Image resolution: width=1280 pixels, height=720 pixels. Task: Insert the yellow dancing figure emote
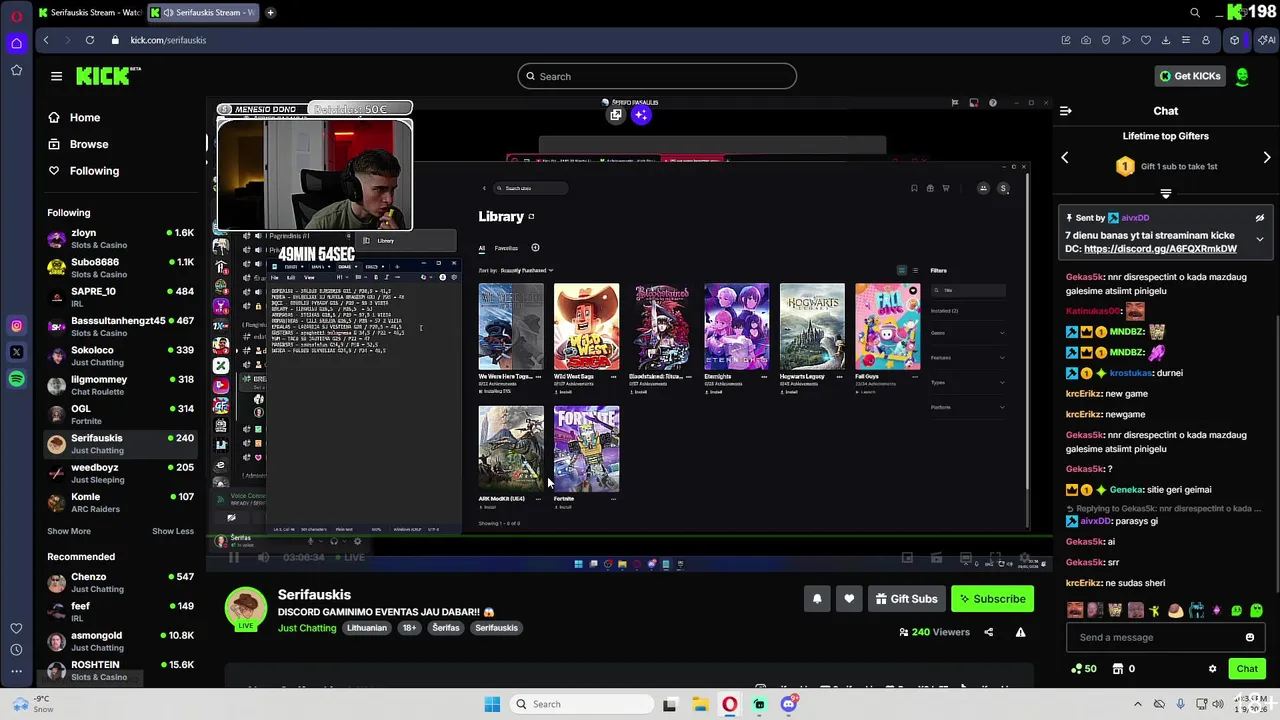[x=1155, y=610]
